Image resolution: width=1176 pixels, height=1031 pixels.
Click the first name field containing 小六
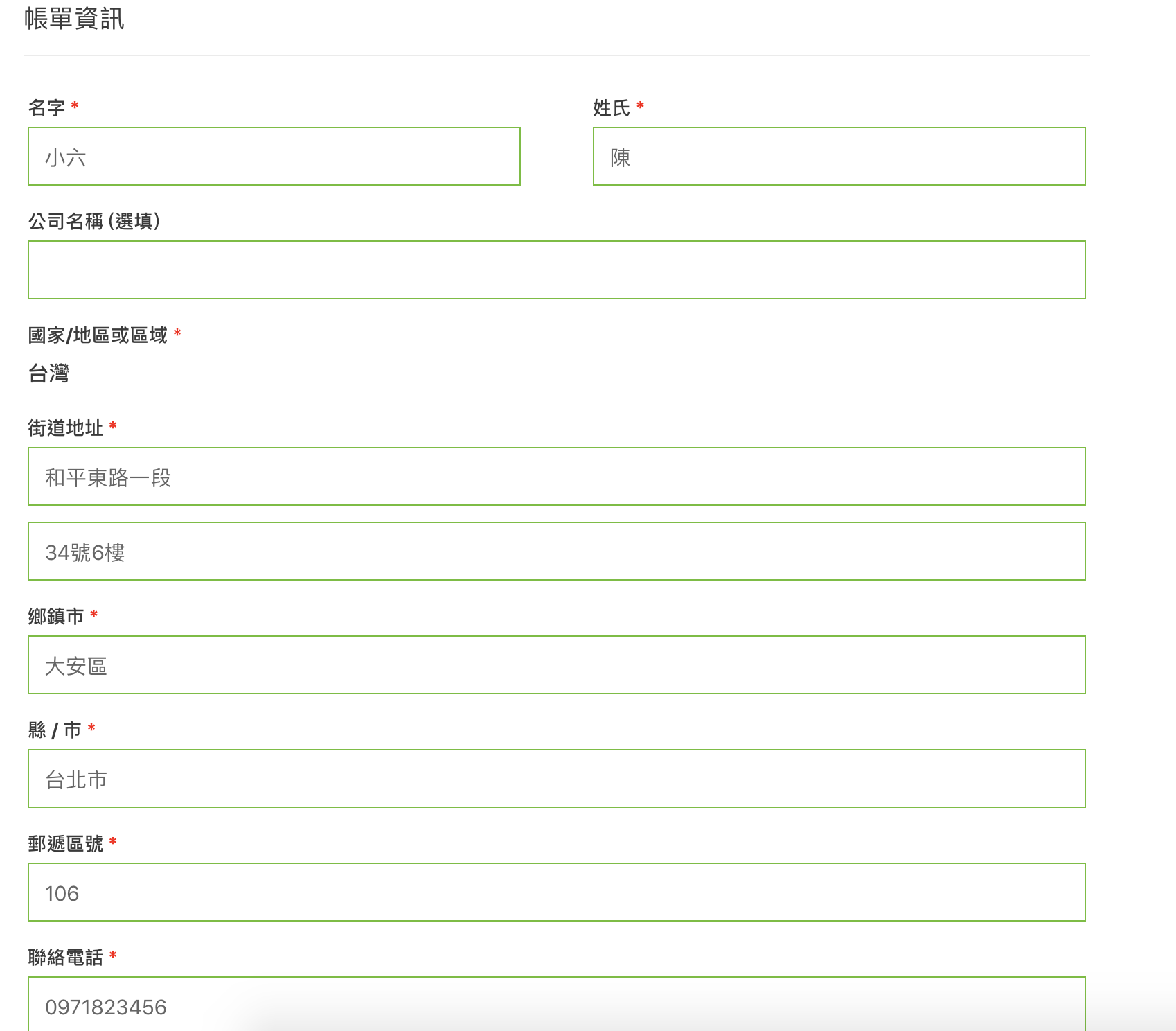[274, 157]
